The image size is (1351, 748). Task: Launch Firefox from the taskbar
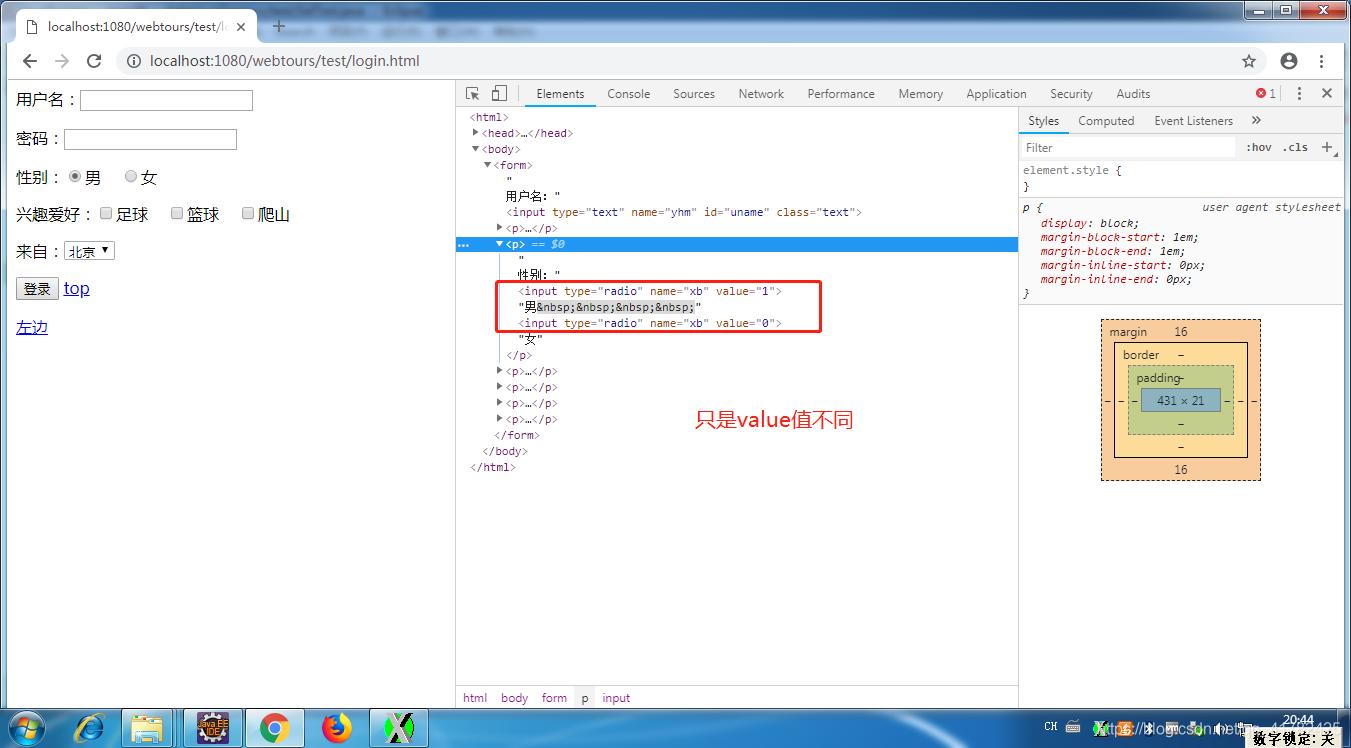pyautogui.click(x=337, y=728)
